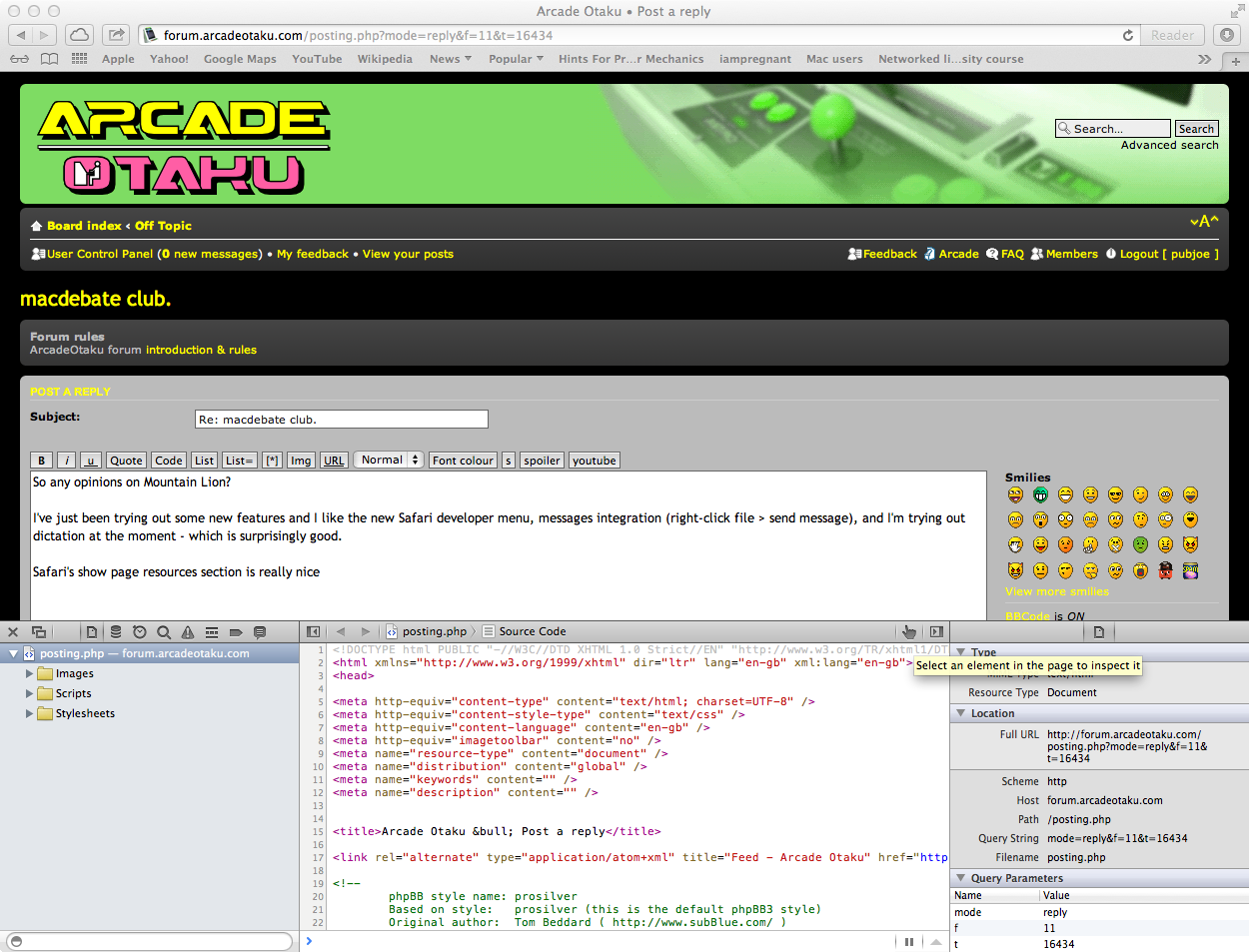Viewport: 1249px width, 952px height.
Task: Apply underline BBCode formatting
Action: click(91, 461)
